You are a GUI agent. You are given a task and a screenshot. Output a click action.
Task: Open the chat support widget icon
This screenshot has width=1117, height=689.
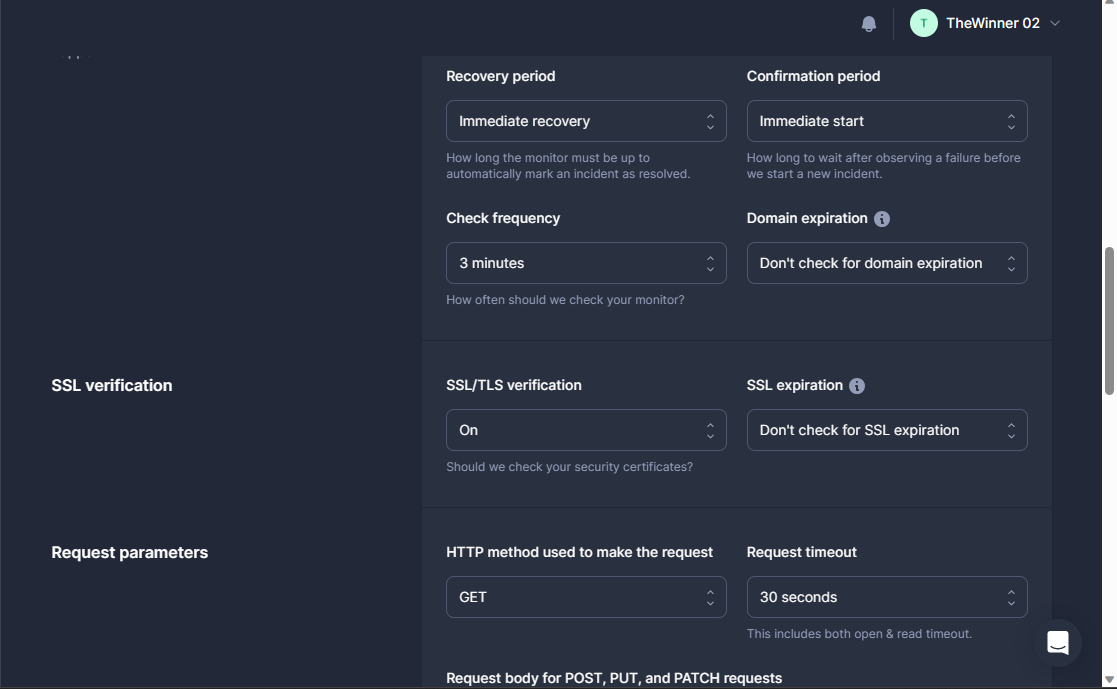1058,643
